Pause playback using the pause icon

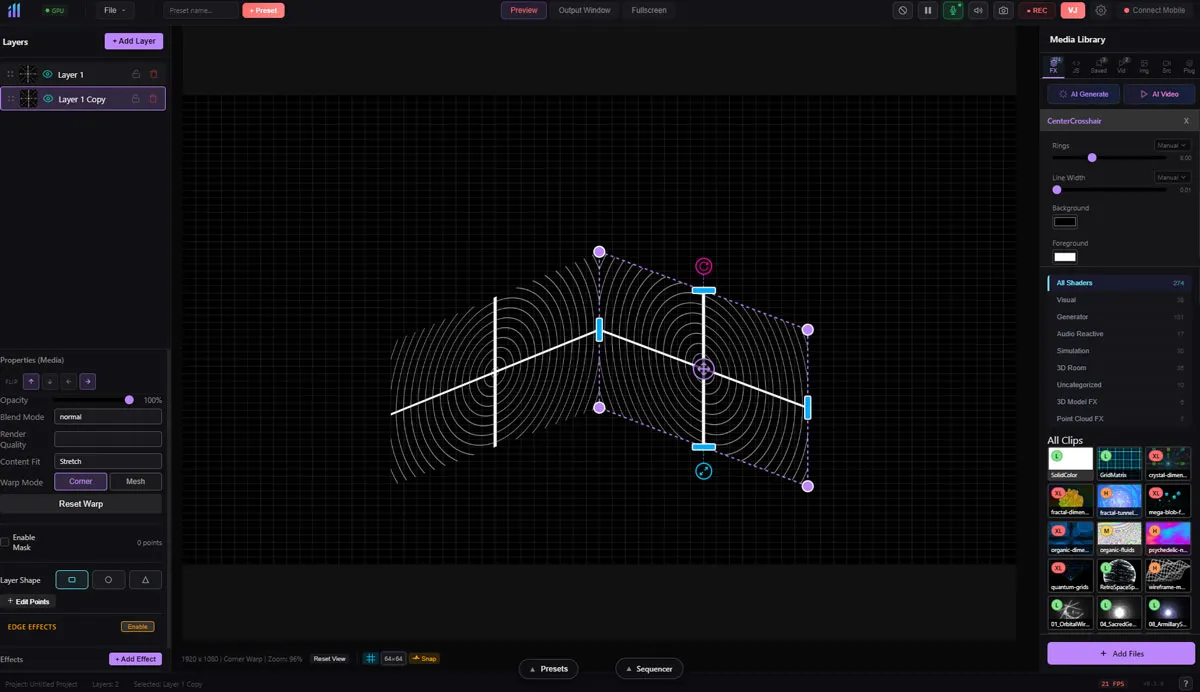point(928,10)
